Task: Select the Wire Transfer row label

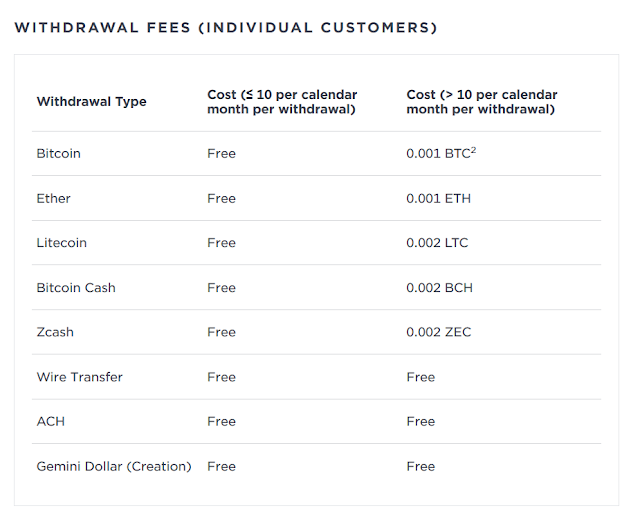Action: pos(80,377)
